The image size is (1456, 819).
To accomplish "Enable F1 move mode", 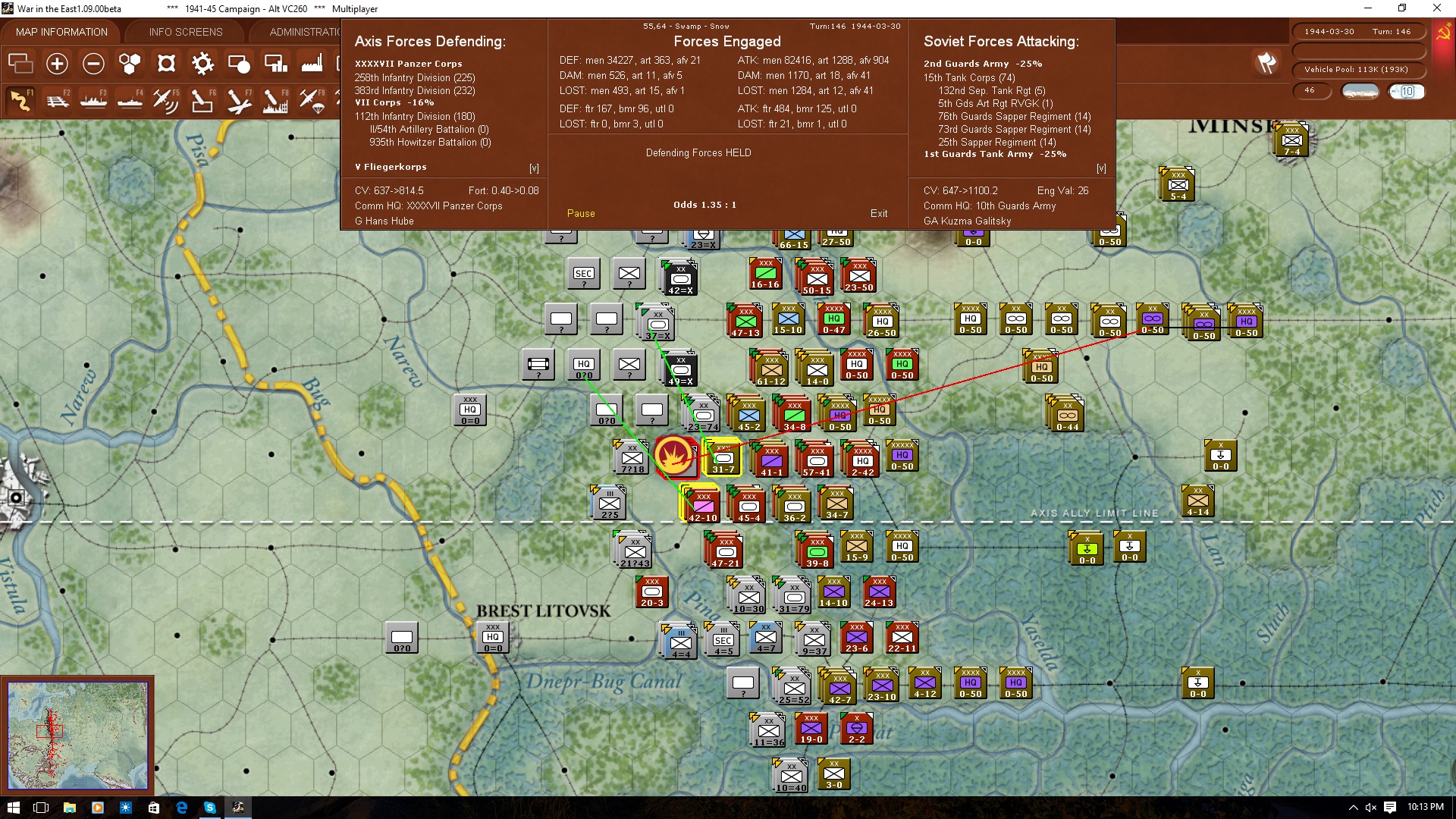I will click(20, 100).
